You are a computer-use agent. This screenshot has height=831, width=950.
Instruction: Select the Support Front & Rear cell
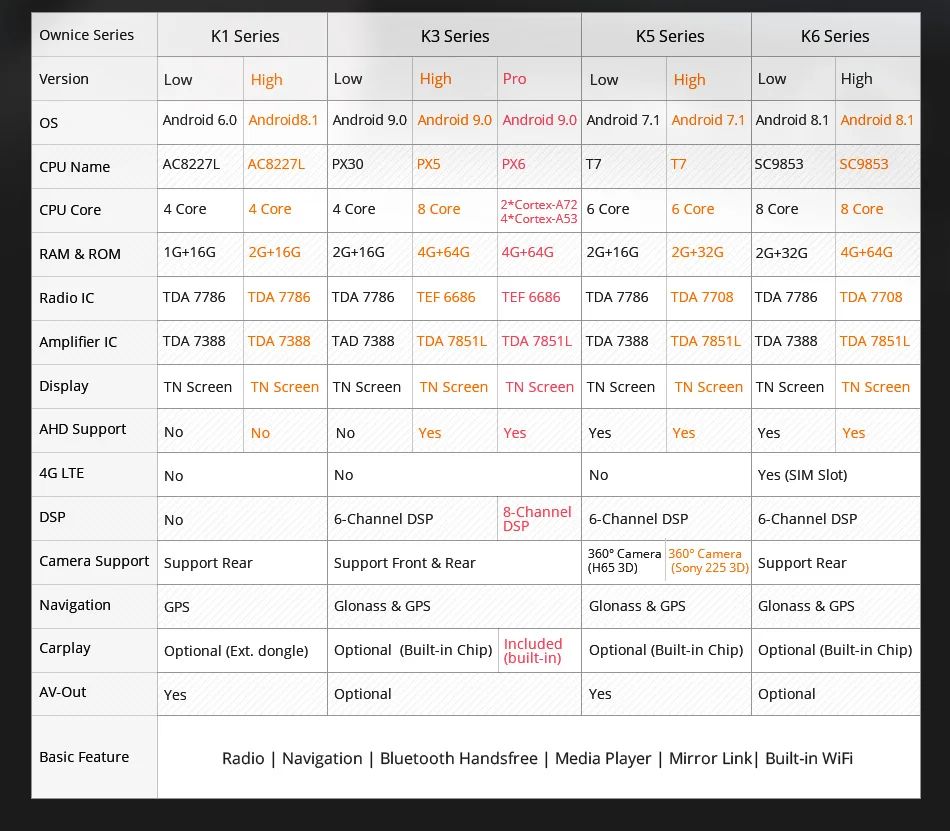454,563
